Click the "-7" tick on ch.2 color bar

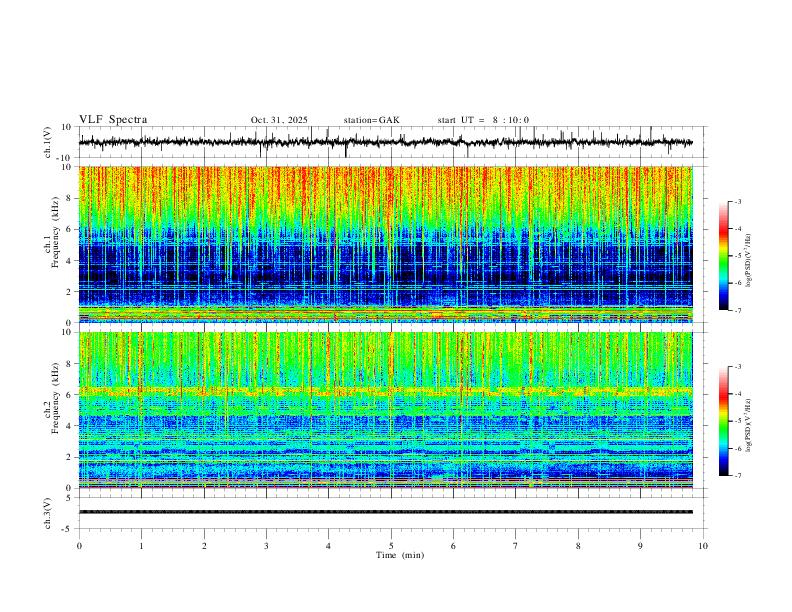[x=737, y=475]
